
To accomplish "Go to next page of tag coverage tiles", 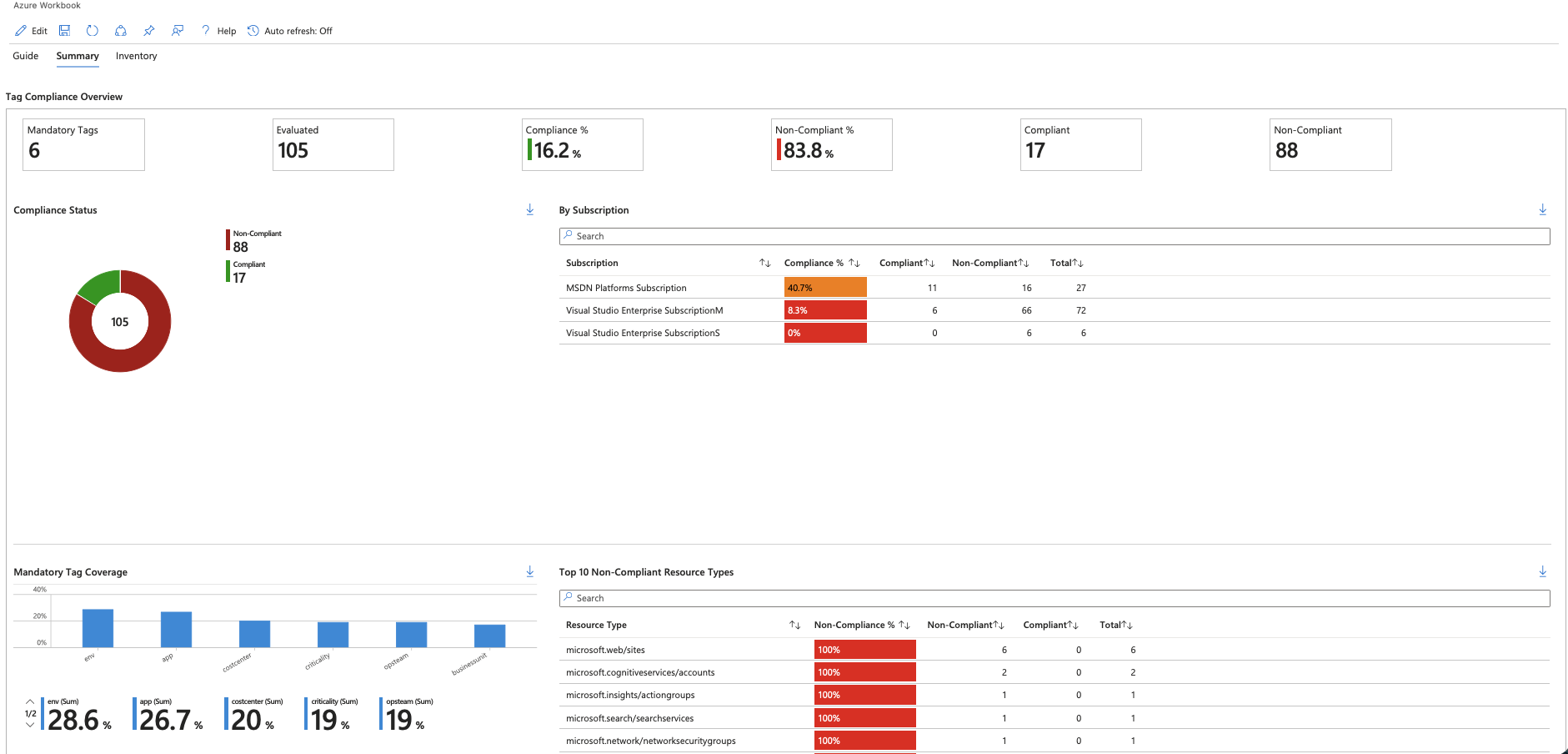I will point(30,726).
